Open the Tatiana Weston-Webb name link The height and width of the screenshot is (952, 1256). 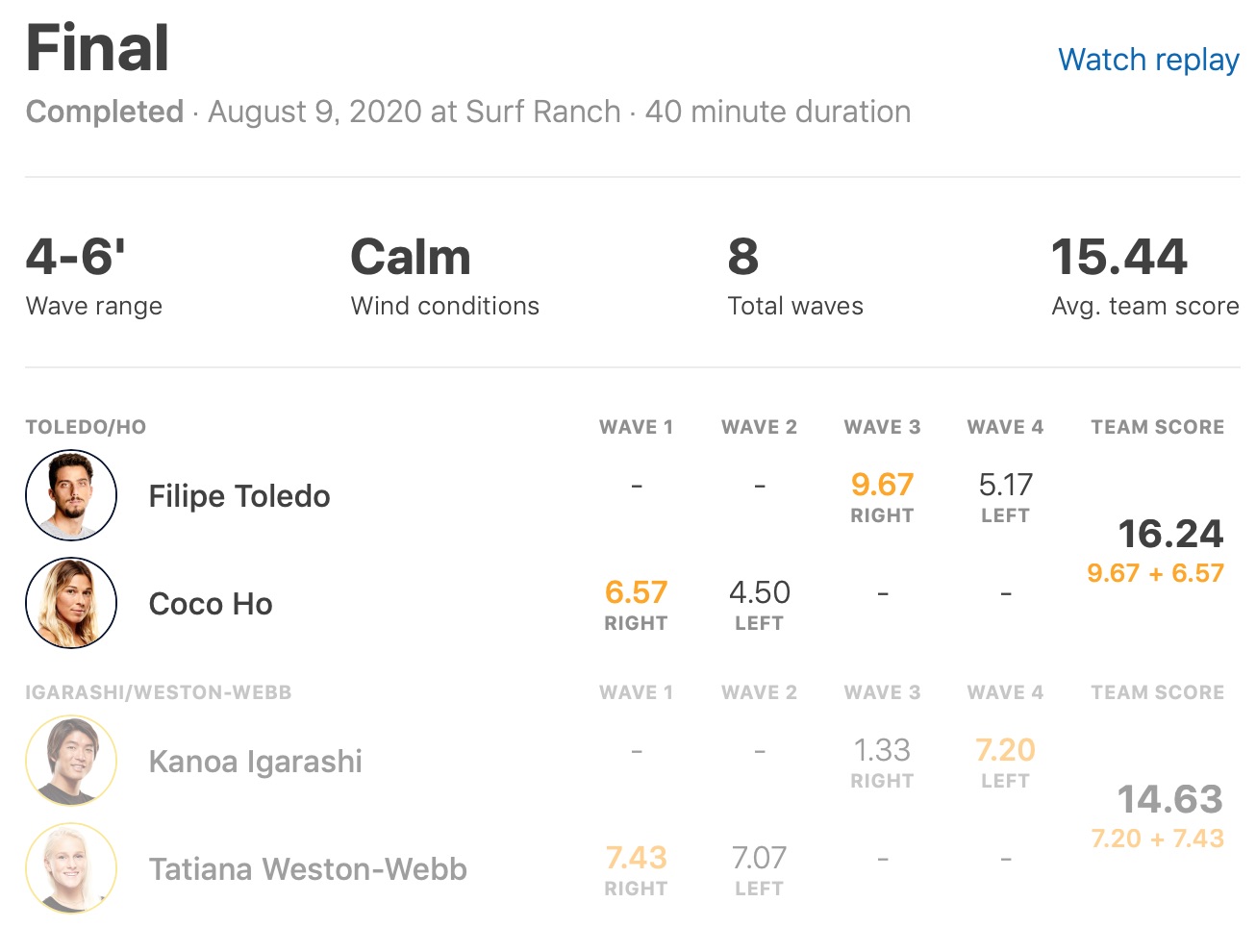308,869
